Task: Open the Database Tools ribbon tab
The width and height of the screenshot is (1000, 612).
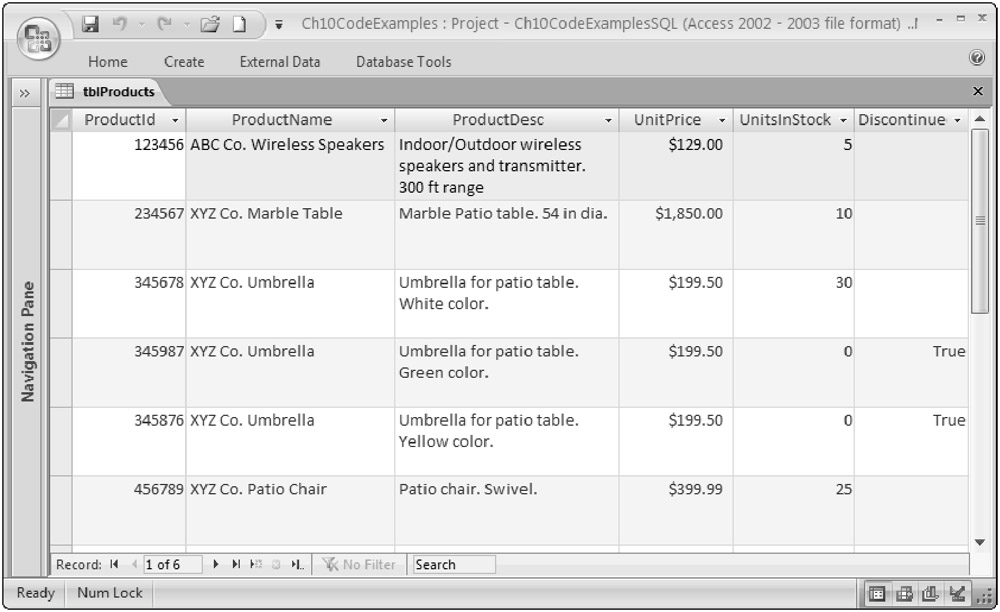Action: 403,62
